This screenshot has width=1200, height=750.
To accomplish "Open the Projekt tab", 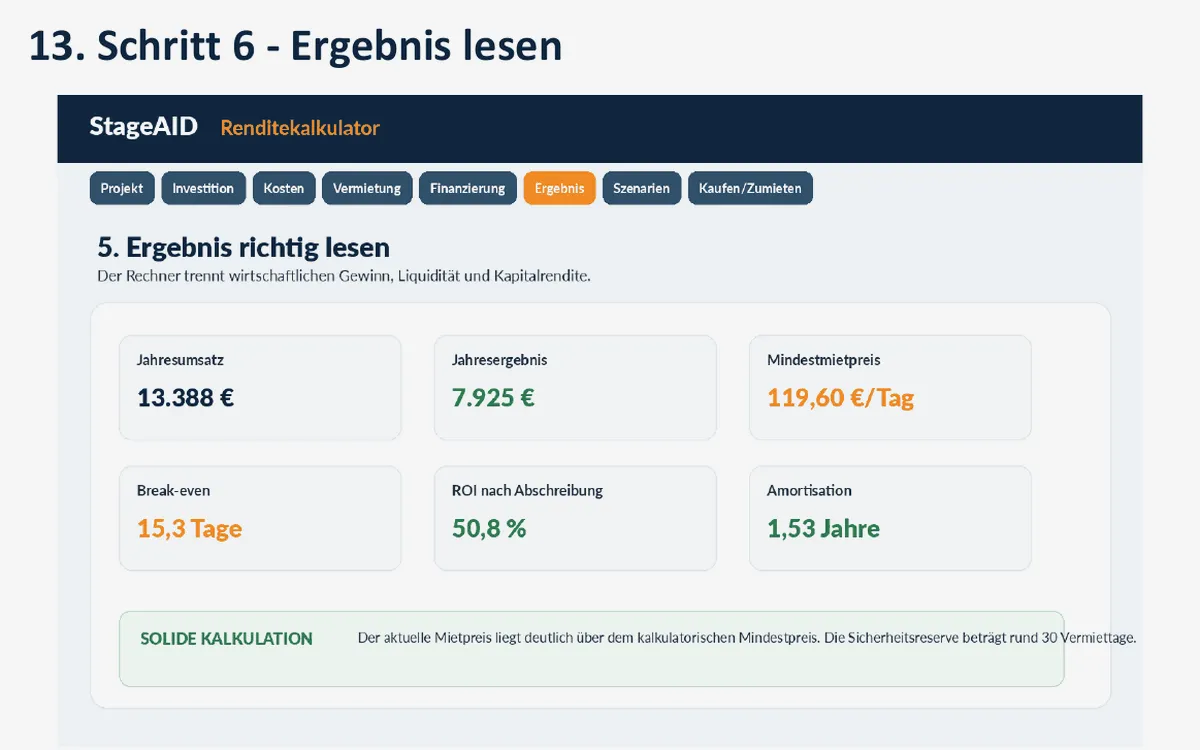I will tap(122, 188).
